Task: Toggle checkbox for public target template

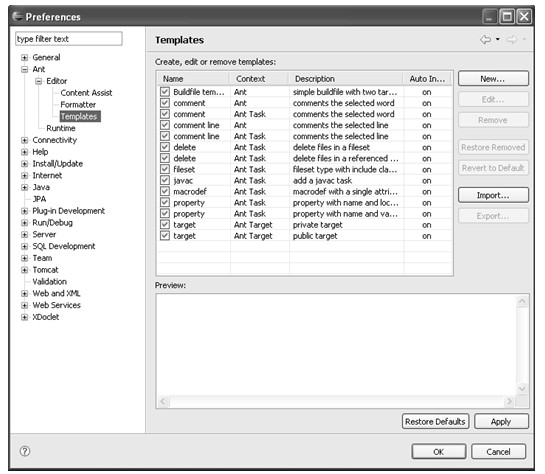Action: 165,236
